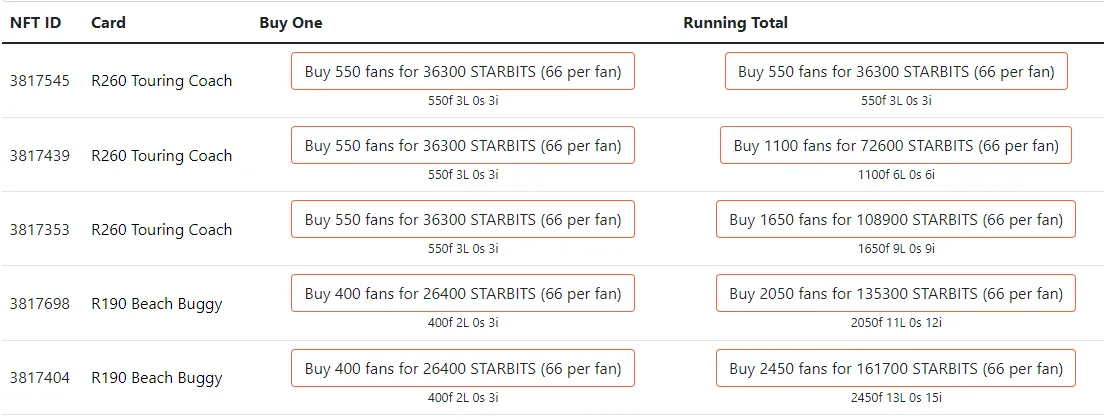Select NFT ID 3817698 cell
Screen dimensions: 1104x420
pyautogui.click(x=39, y=304)
